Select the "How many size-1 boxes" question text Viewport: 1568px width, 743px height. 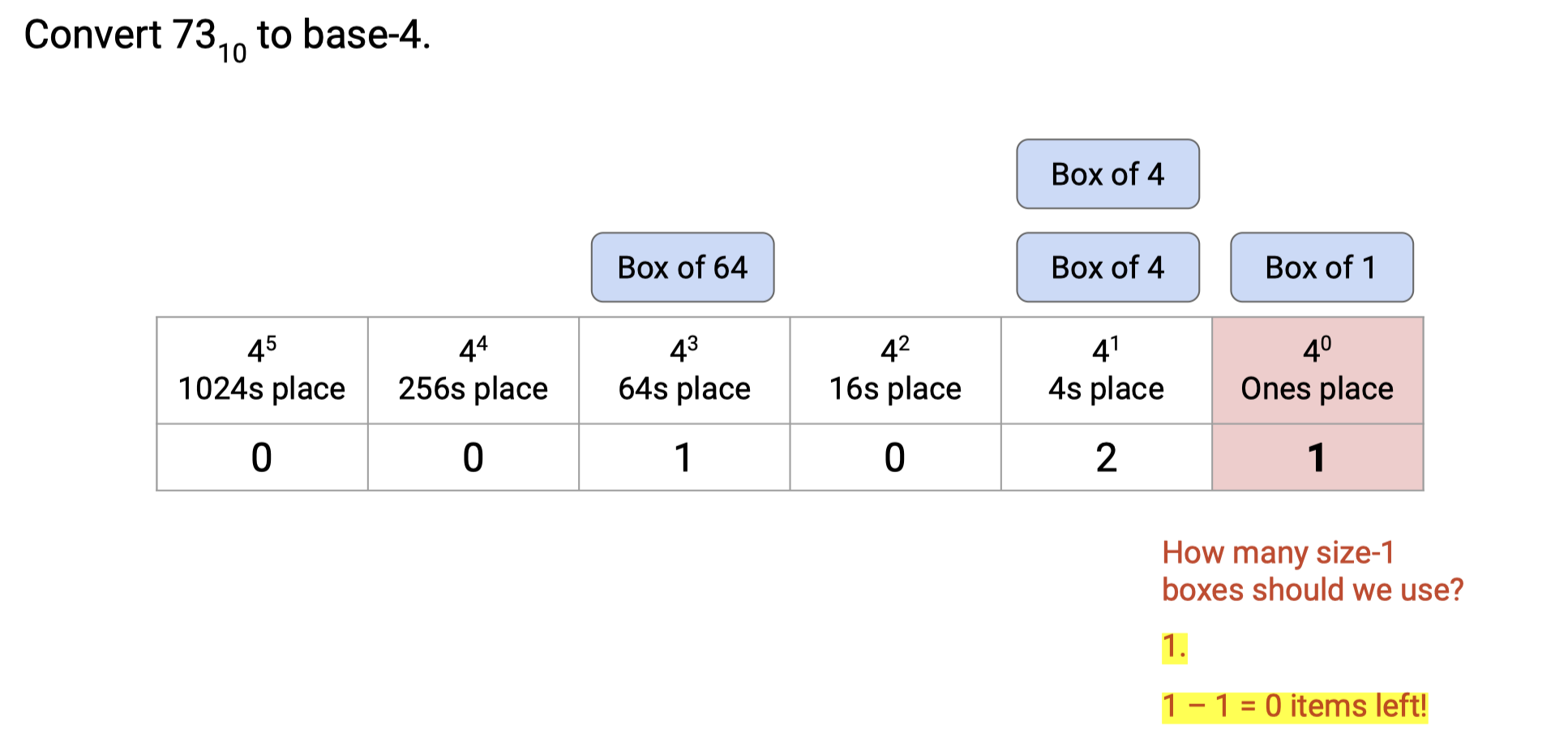point(1312,571)
